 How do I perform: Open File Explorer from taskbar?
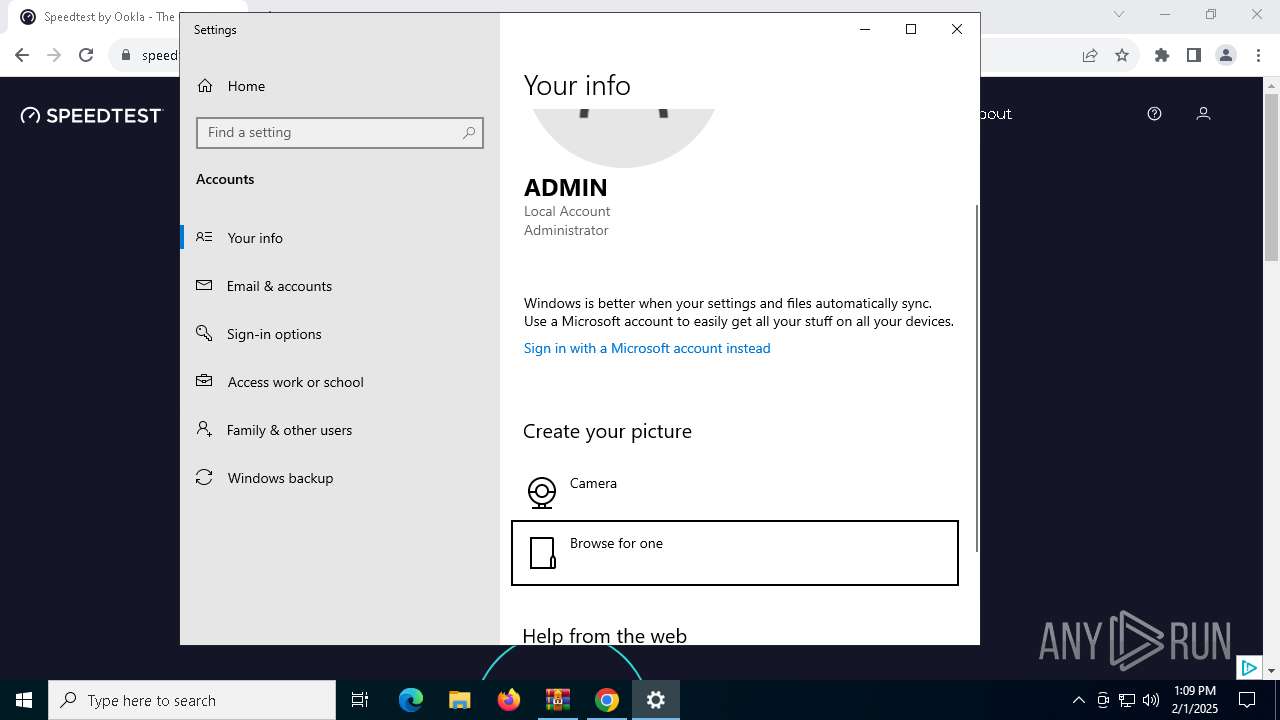(459, 700)
